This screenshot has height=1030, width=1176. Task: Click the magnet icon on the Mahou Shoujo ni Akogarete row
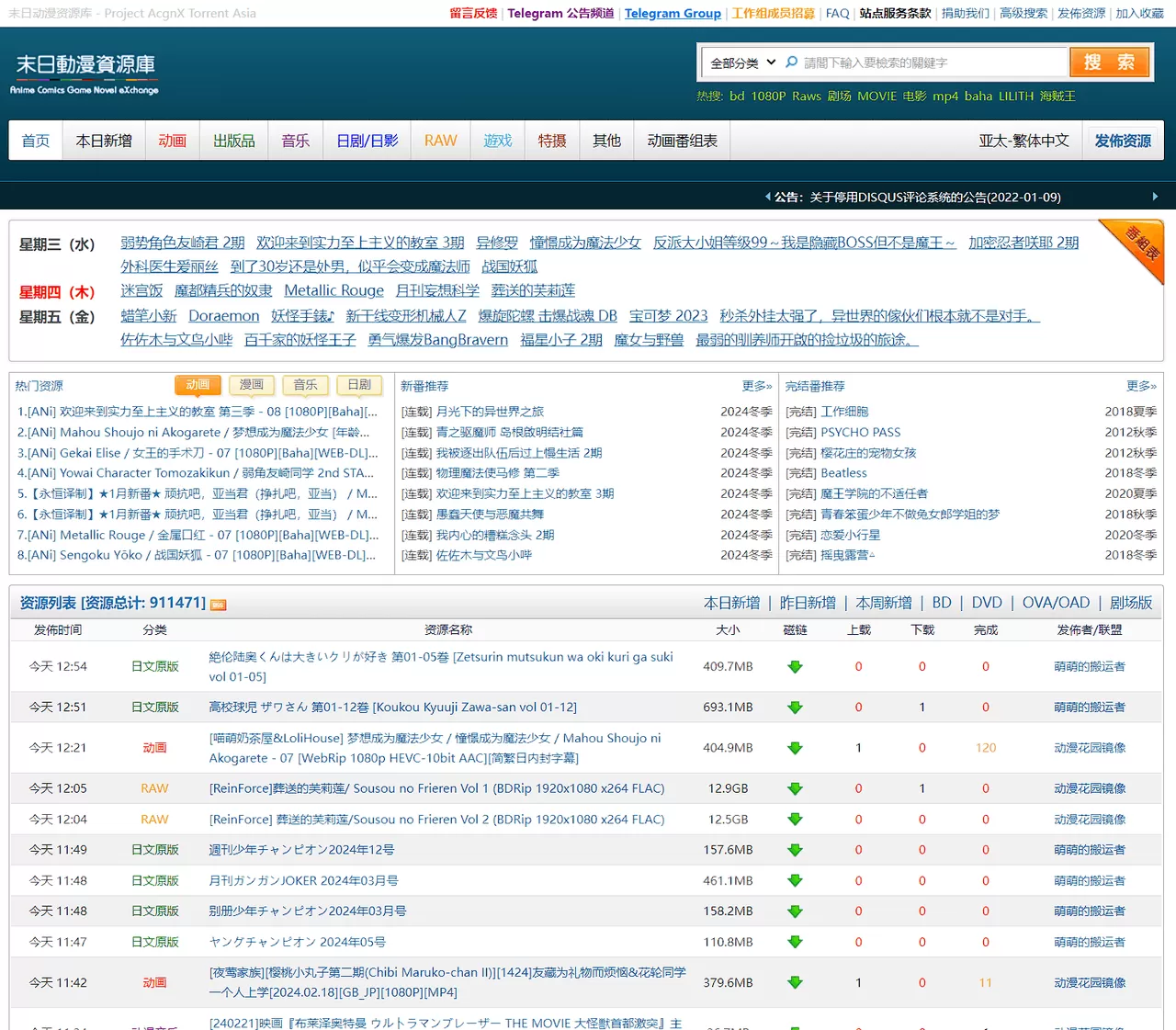[x=795, y=747]
